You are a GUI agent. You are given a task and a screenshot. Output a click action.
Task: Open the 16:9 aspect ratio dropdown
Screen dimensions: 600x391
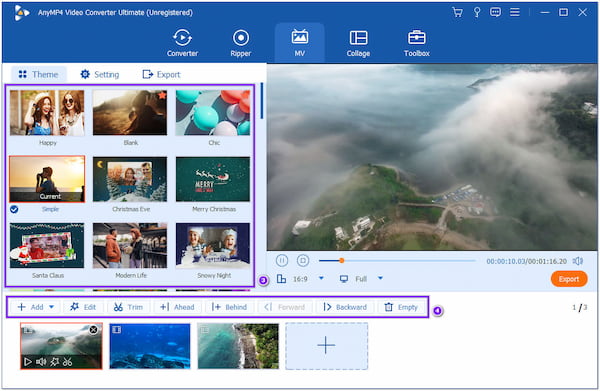click(321, 278)
